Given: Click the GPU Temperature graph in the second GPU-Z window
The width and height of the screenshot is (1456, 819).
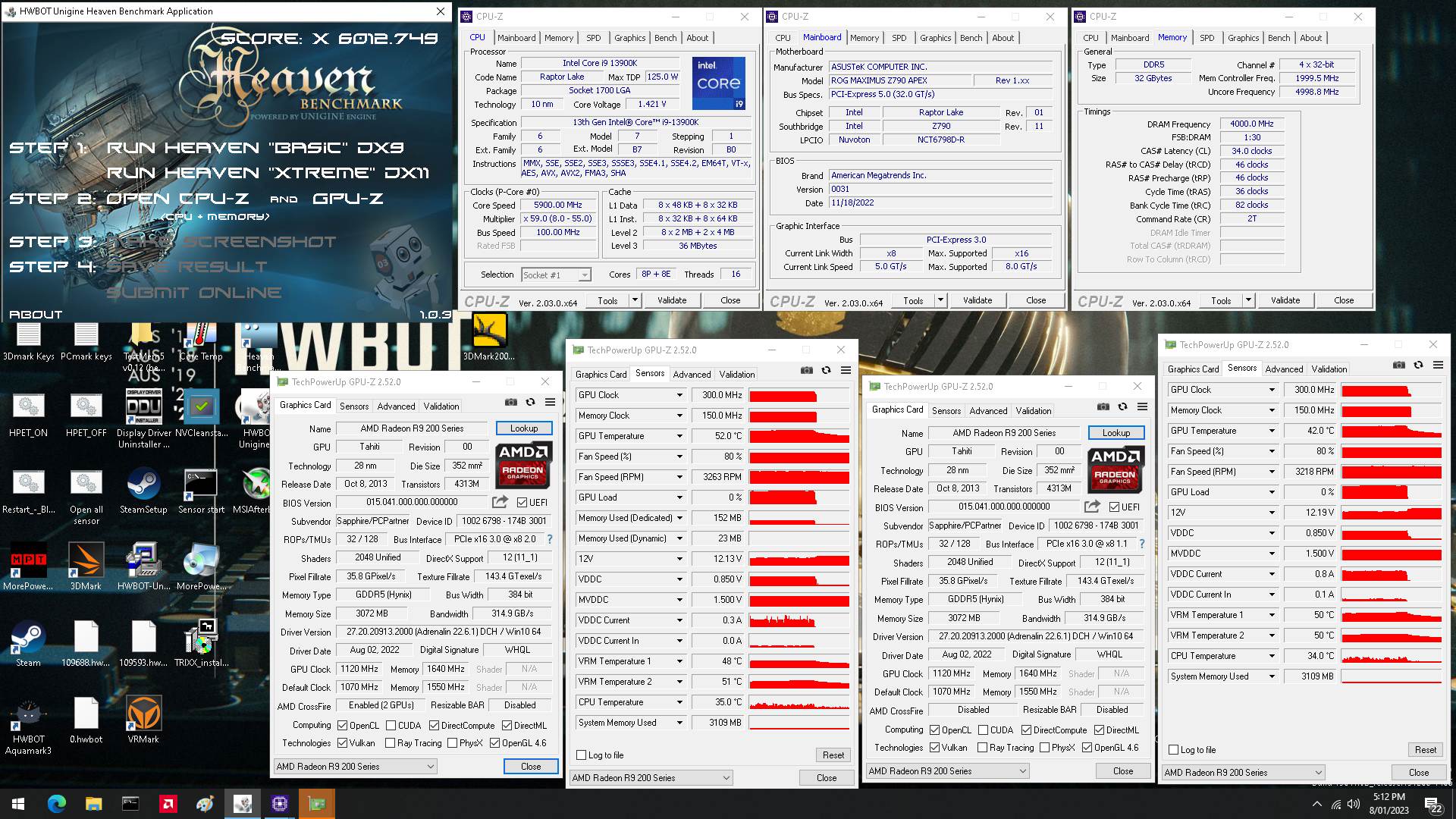Looking at the screenshot, I should pos(799,436).
